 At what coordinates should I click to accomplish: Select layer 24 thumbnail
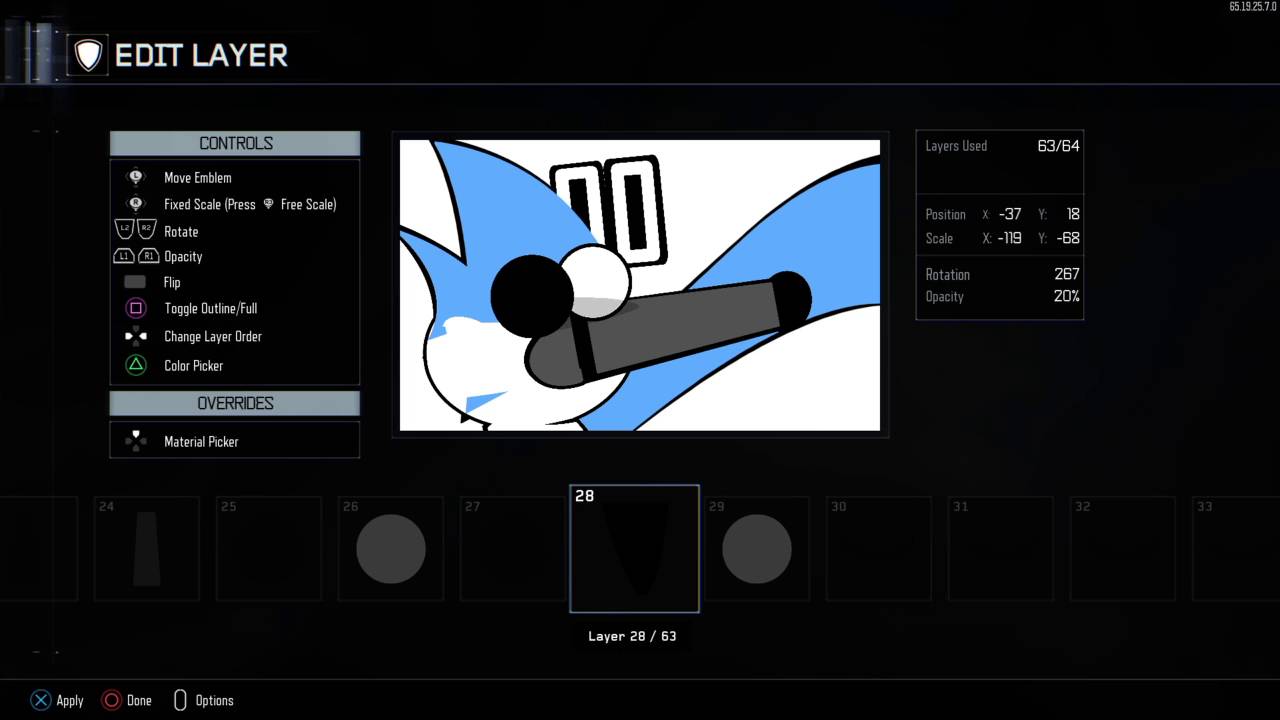pyautogui.click(x=147, y=548)
